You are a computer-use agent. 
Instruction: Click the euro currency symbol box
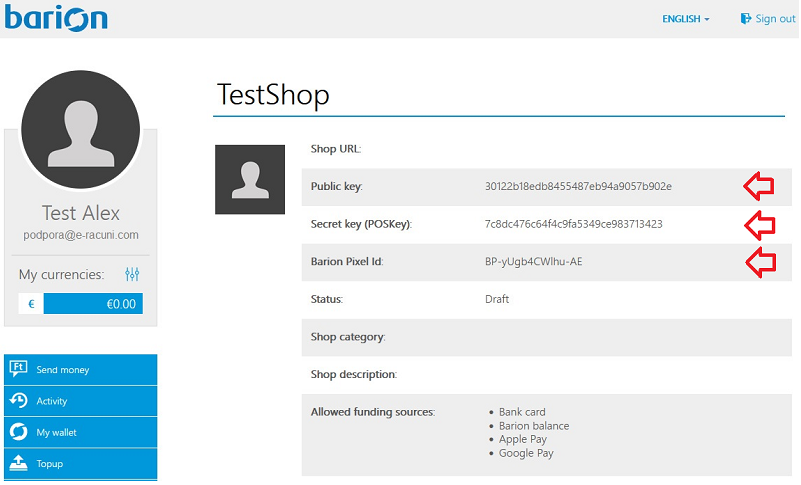(x=31, y=304)
